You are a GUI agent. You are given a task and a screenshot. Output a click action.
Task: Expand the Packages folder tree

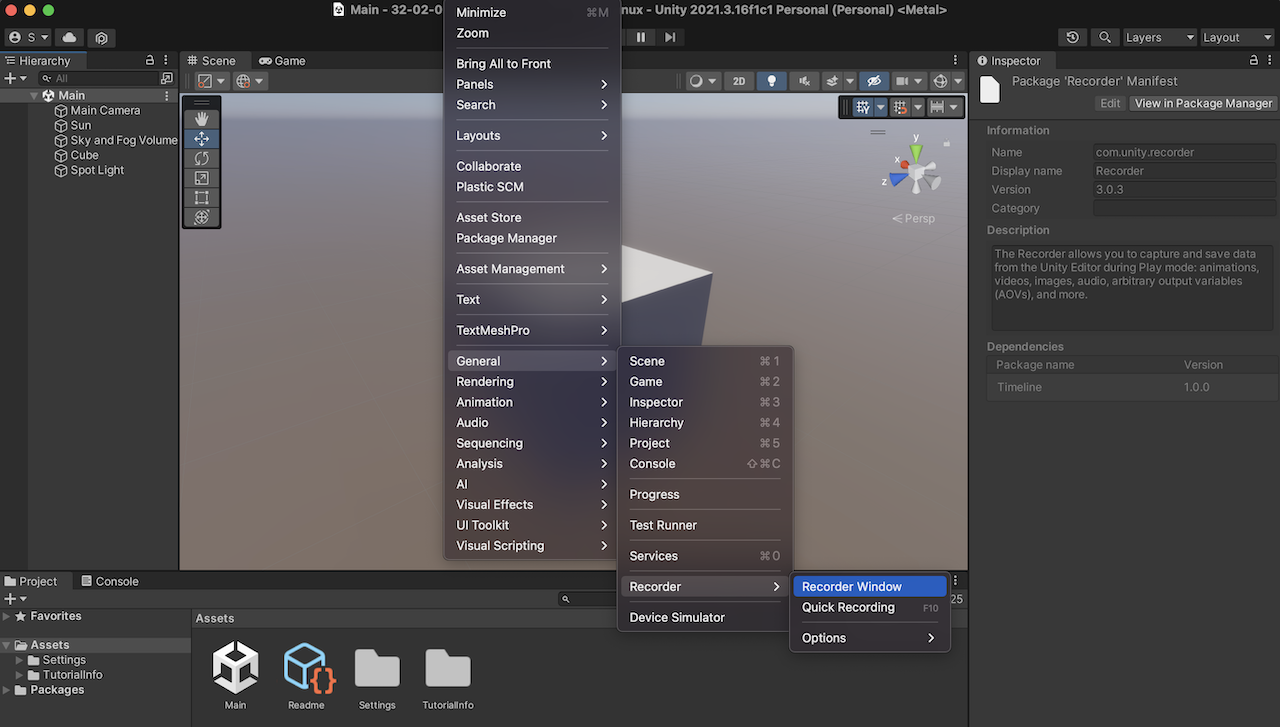coord(7,690)
